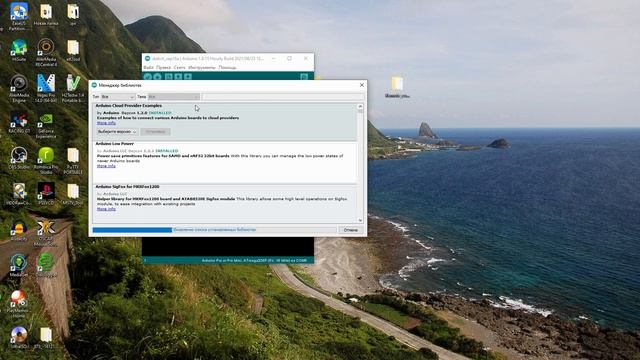This screenshot has width=640, height=360.
Task: Click Upload icon in Arduino toolbar
Action: pos(158,76)
